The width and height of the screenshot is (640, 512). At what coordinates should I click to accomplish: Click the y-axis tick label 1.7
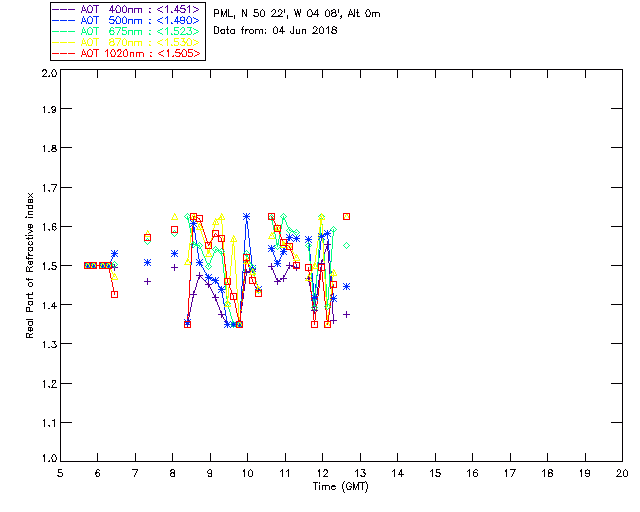[49, 188]
